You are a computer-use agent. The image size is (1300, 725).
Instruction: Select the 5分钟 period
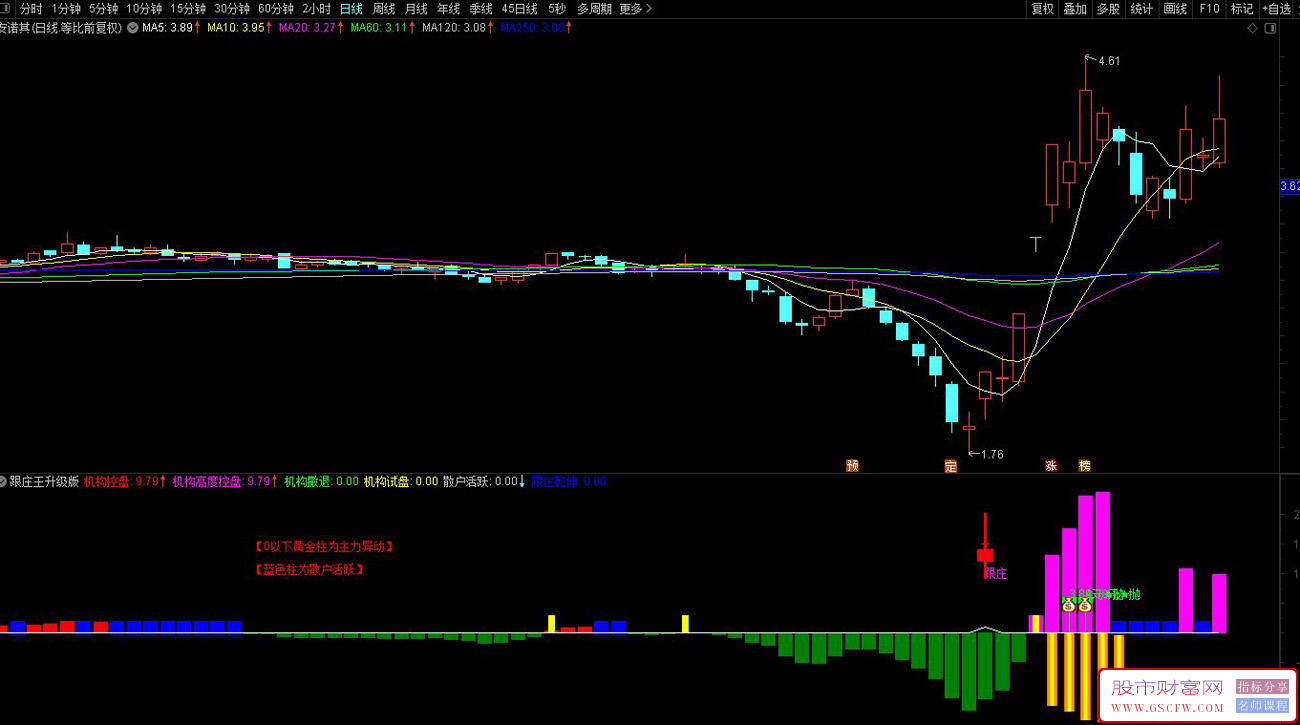pos(103,8)
